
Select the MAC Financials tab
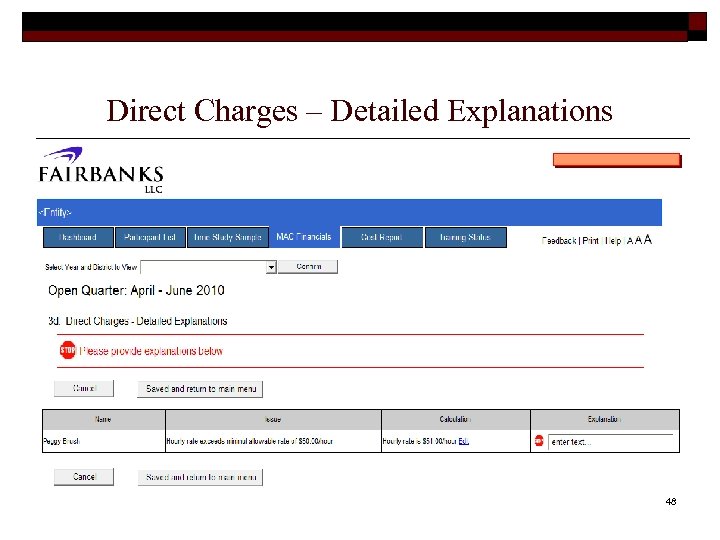[x=304, y=237]
